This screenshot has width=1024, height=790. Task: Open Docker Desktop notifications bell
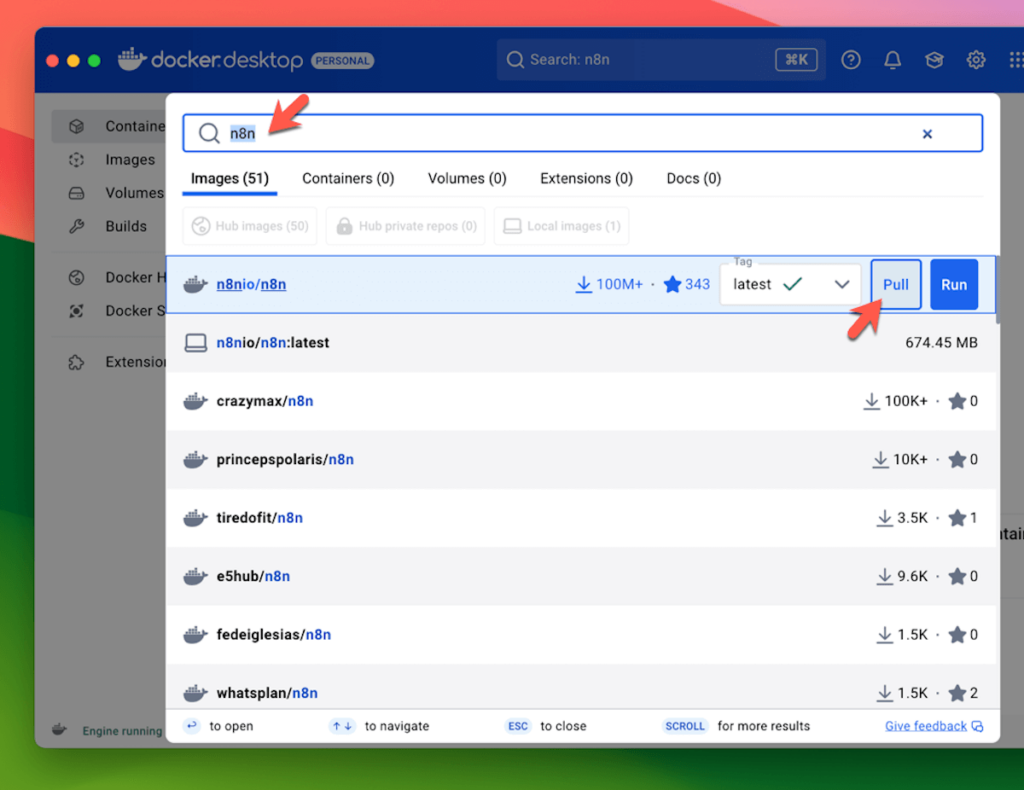tap(892, 60)
